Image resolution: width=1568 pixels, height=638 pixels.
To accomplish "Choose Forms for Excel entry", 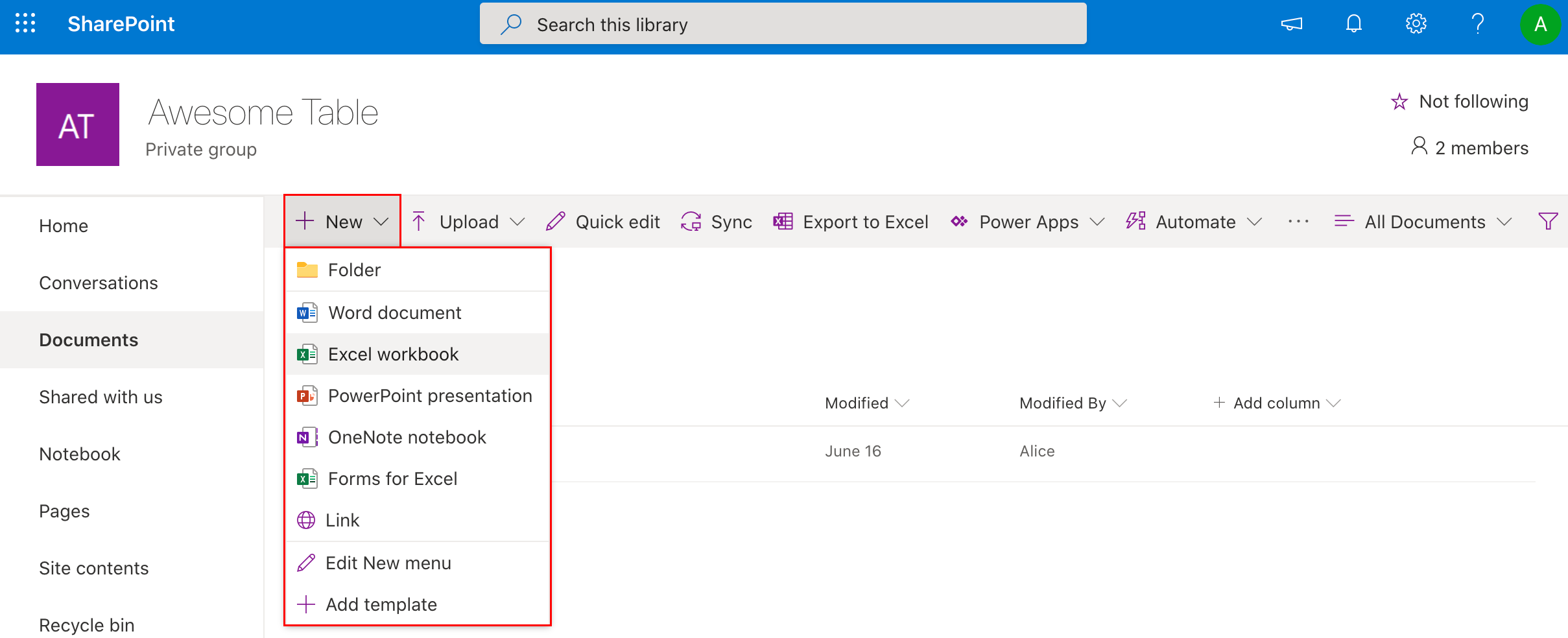I will 418,478.
